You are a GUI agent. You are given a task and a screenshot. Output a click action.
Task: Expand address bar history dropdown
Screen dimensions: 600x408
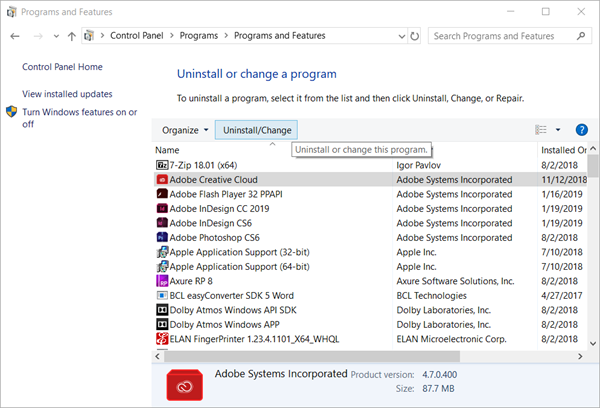click(402, 36)
